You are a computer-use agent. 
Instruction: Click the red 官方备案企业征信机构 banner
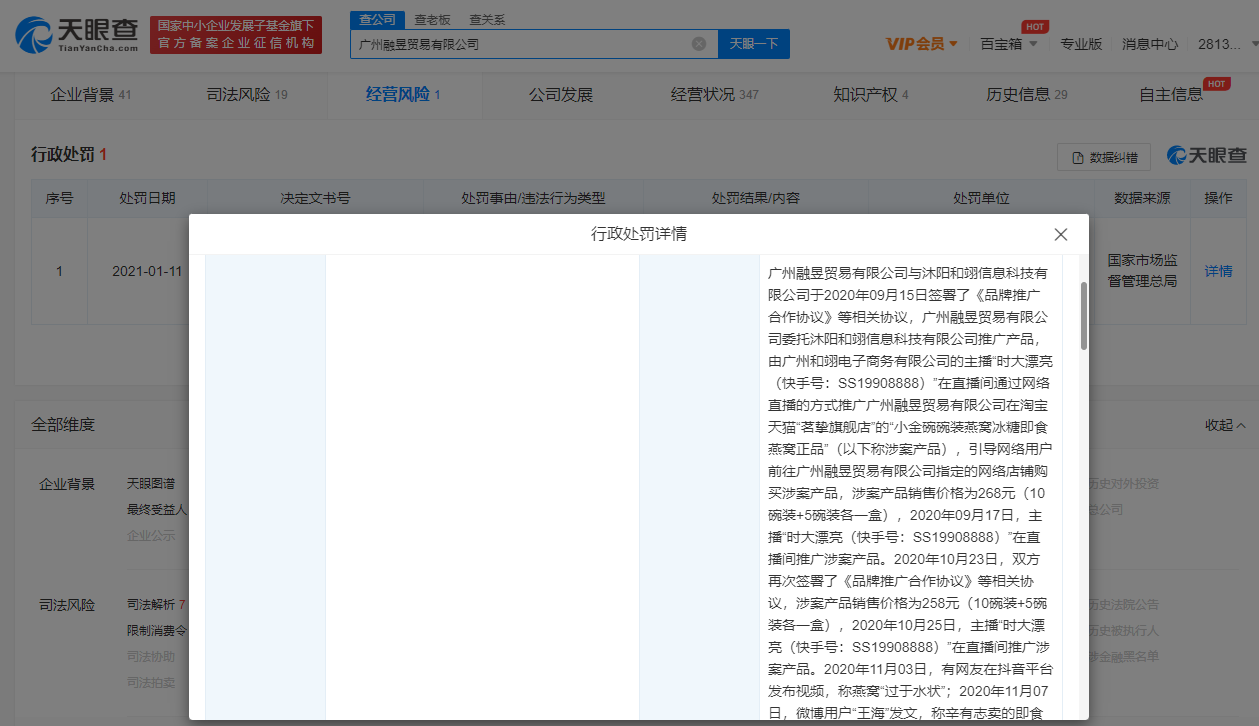[236, 35]
